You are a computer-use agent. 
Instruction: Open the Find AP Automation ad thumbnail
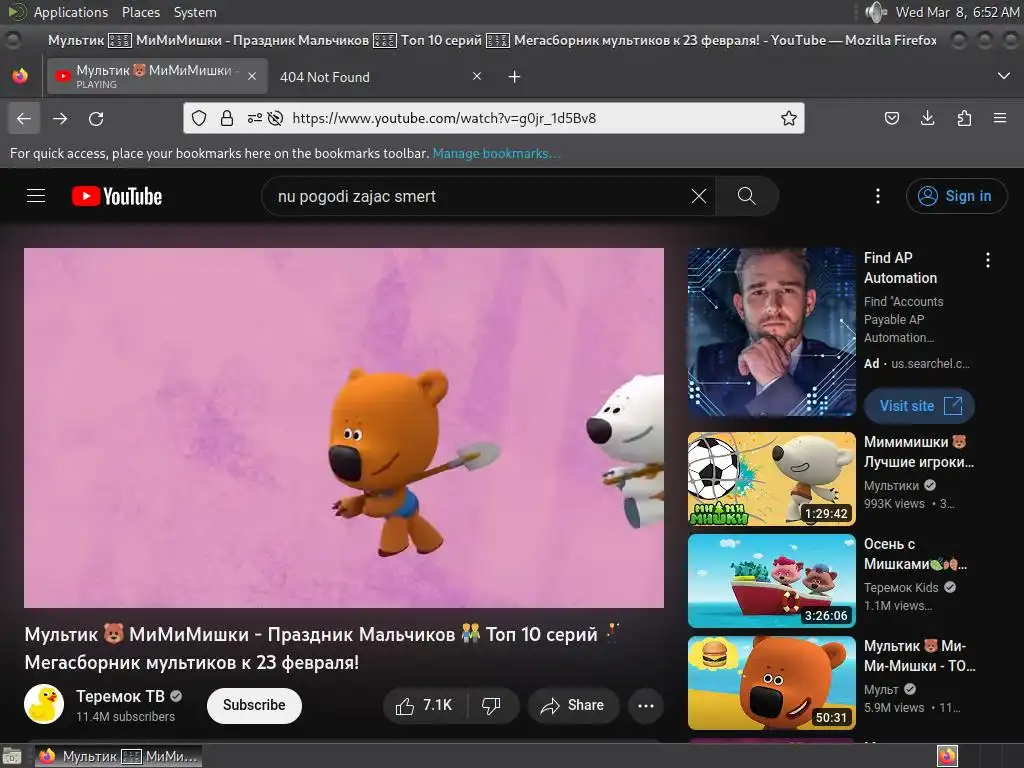(x=771, y=332)
